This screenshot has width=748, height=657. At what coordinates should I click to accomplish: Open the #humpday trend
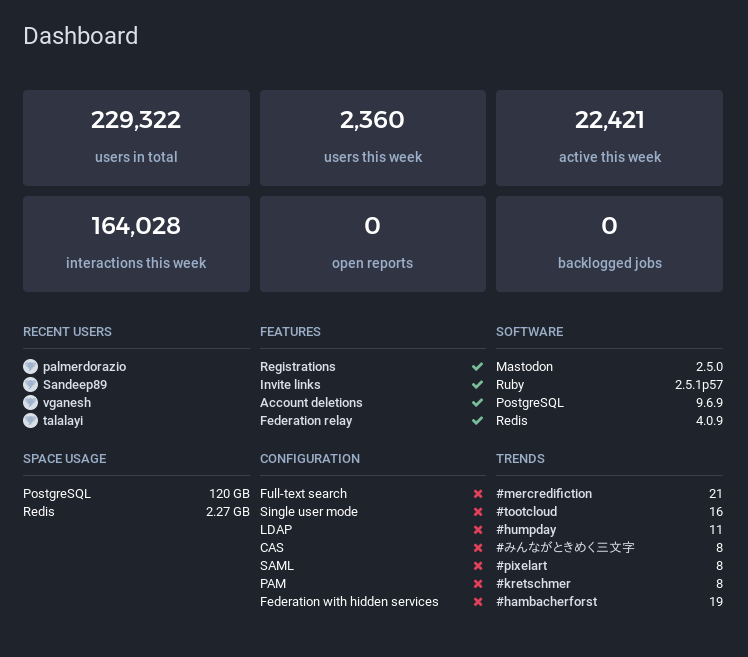[x=526, y=530]
